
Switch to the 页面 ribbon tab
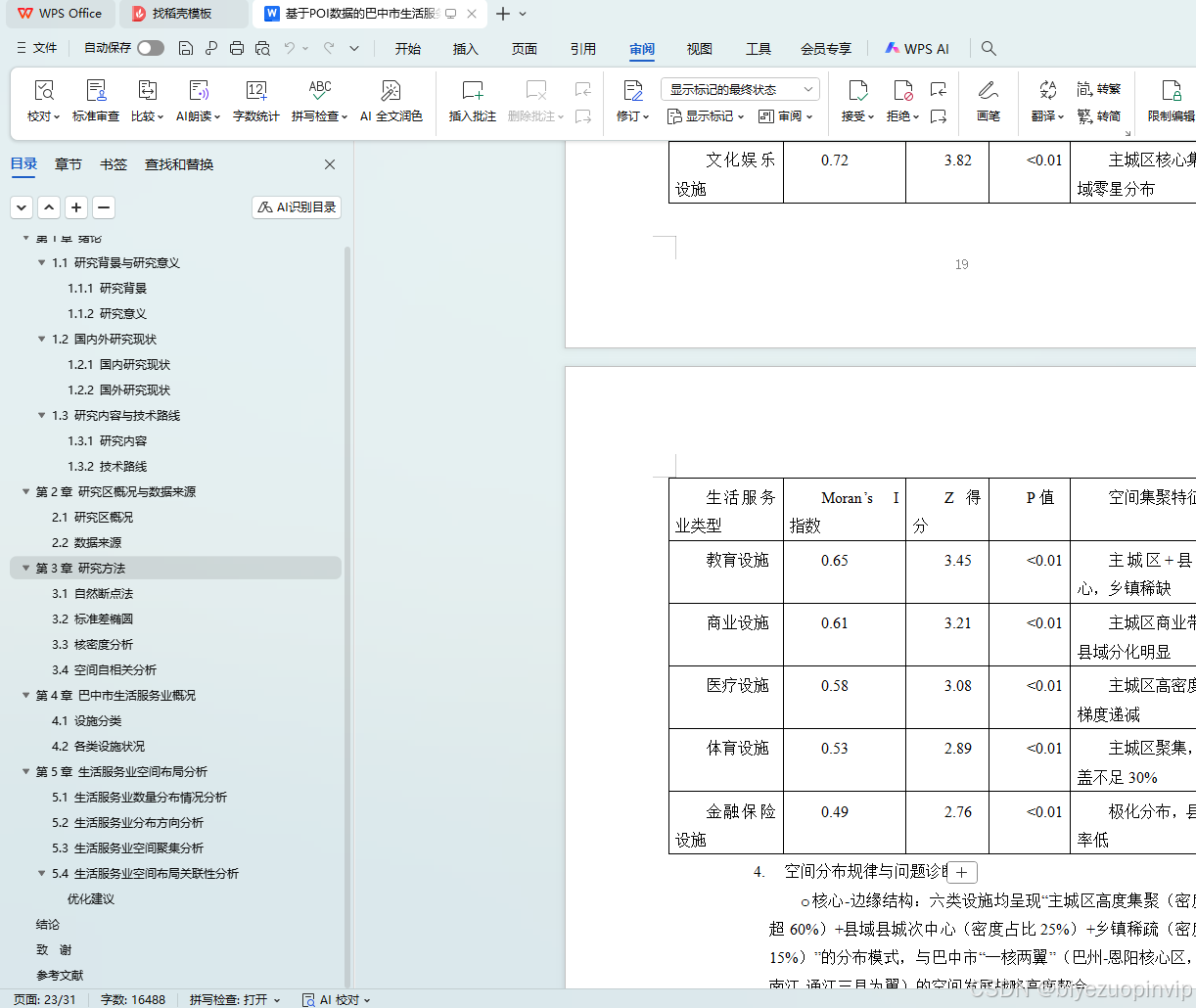525,49
